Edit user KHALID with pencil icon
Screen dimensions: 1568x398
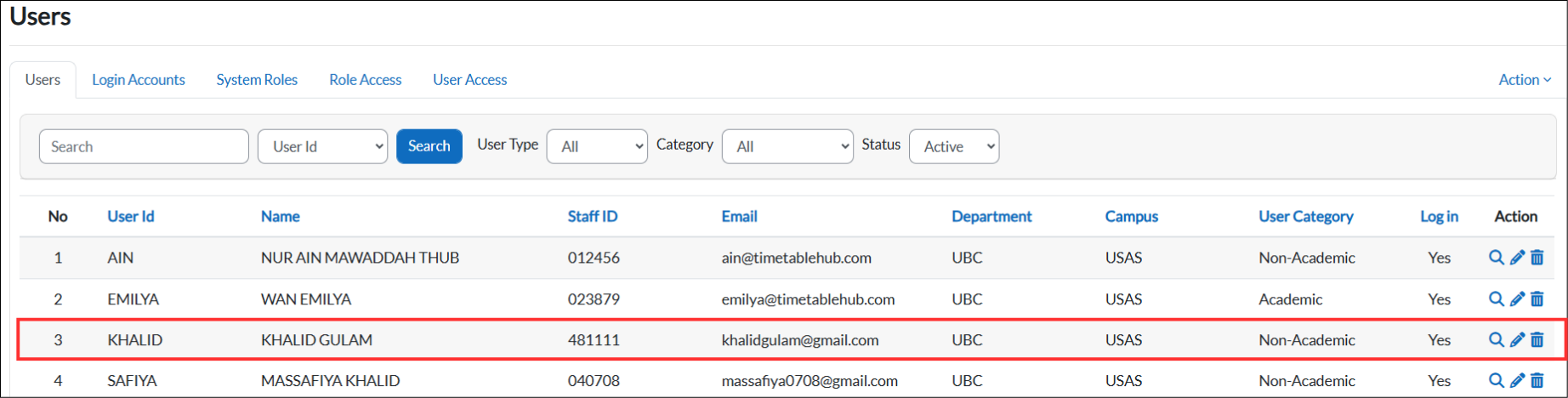[x=1517, y=339]
